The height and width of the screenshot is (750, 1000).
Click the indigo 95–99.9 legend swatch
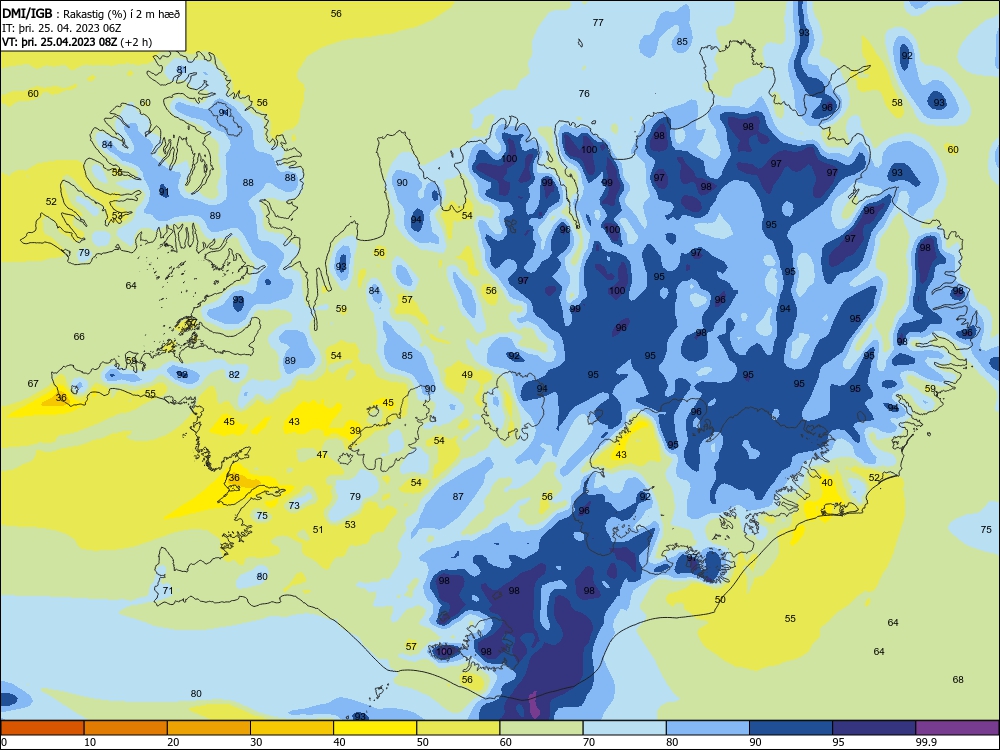[x=874, y=728]
